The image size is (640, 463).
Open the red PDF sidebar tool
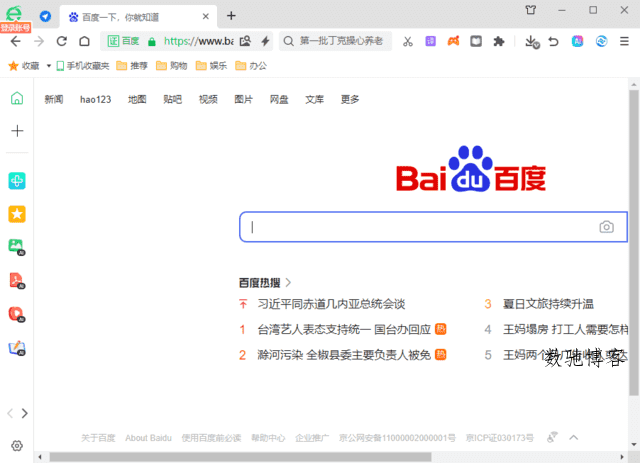click(17, 280)
